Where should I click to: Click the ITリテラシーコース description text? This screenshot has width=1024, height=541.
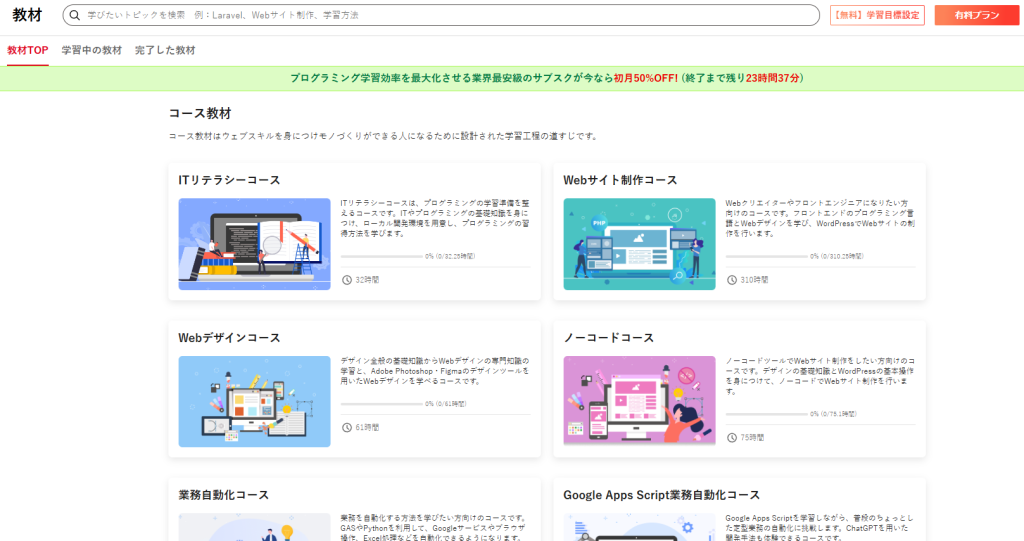(x=435, y=218)
